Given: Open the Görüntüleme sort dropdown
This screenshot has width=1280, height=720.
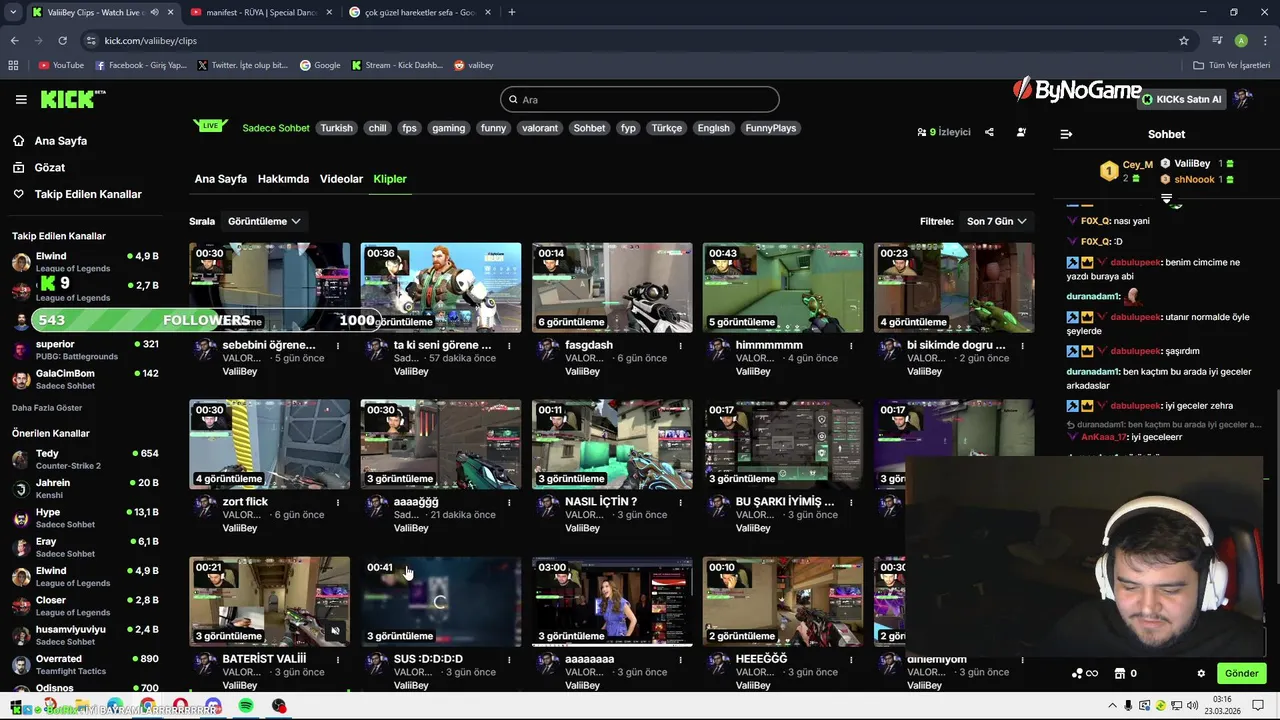Looking at the screenshot, I should coord(264,221).
